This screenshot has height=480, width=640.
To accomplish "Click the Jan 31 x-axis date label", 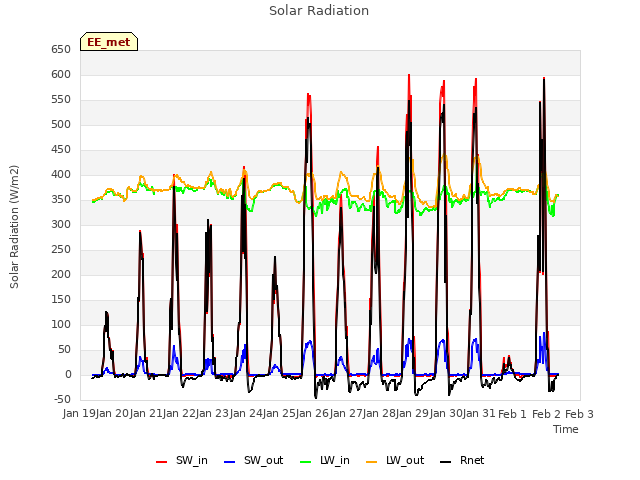I will click(x=479, y=414).
